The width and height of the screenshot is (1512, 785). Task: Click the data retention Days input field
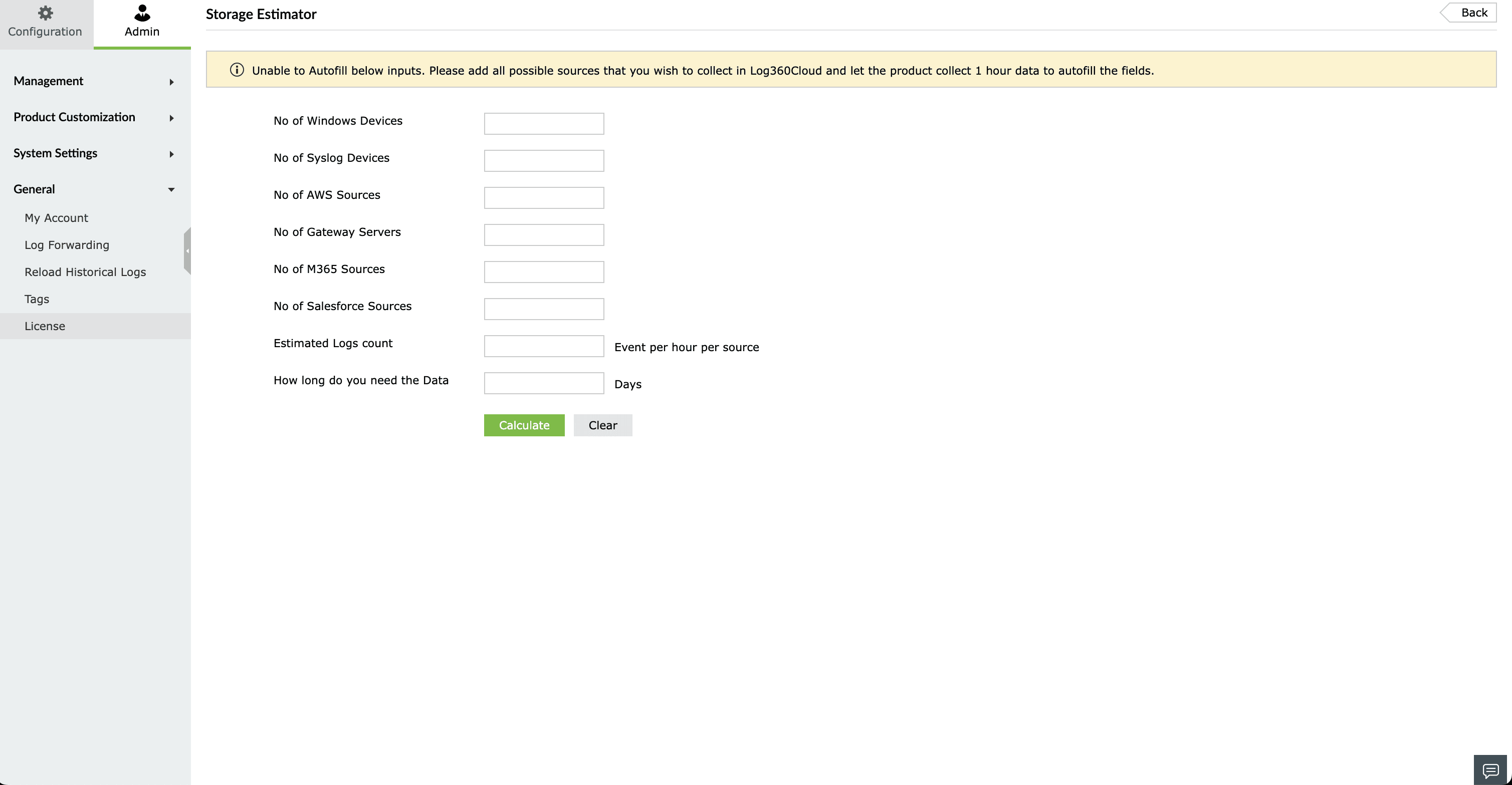[x=544, y=383]
